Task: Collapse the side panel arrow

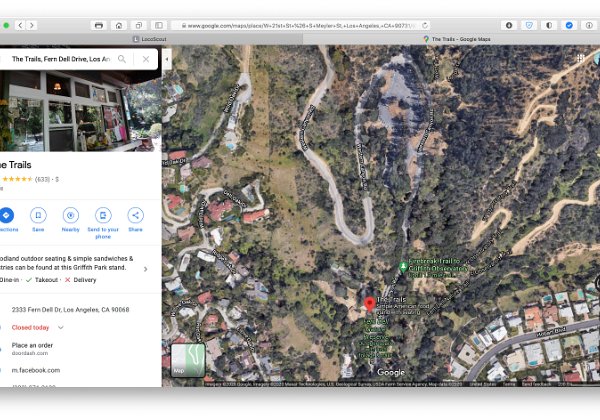Action: pyautogui.click(x=167, y=59)
